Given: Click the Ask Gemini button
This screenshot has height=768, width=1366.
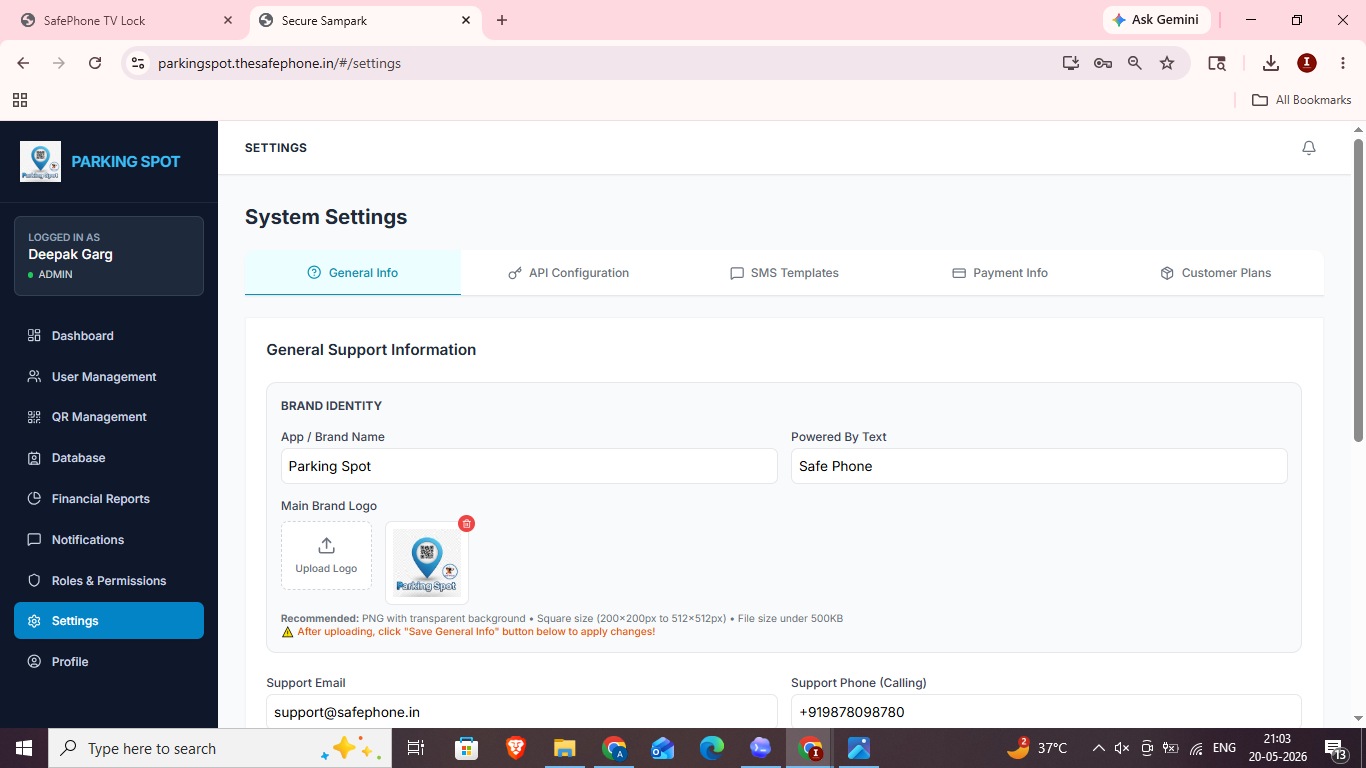Looking at the screenshot, I should (1156, 20).
